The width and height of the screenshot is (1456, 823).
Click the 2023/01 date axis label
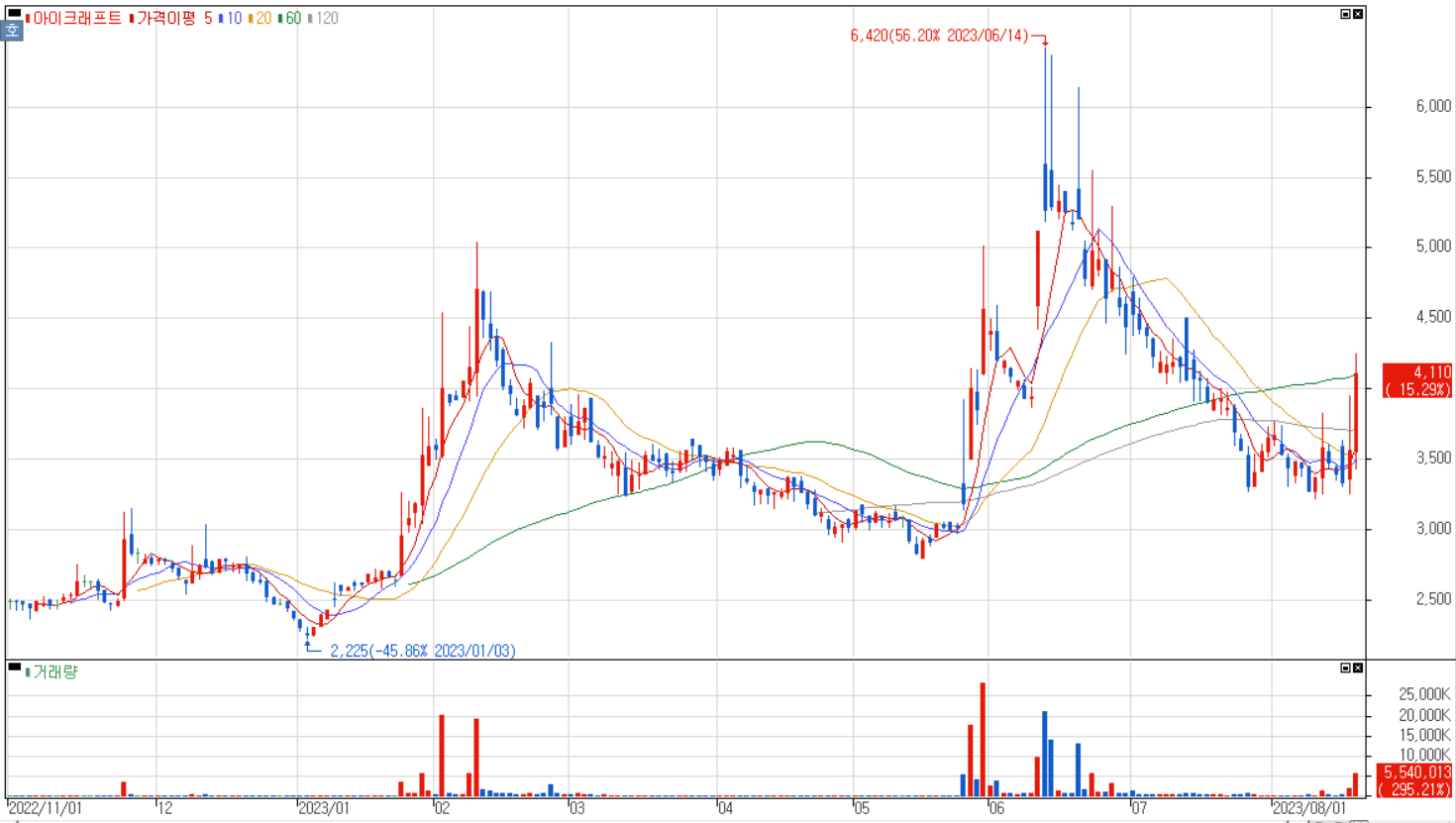tap(325, 808)
